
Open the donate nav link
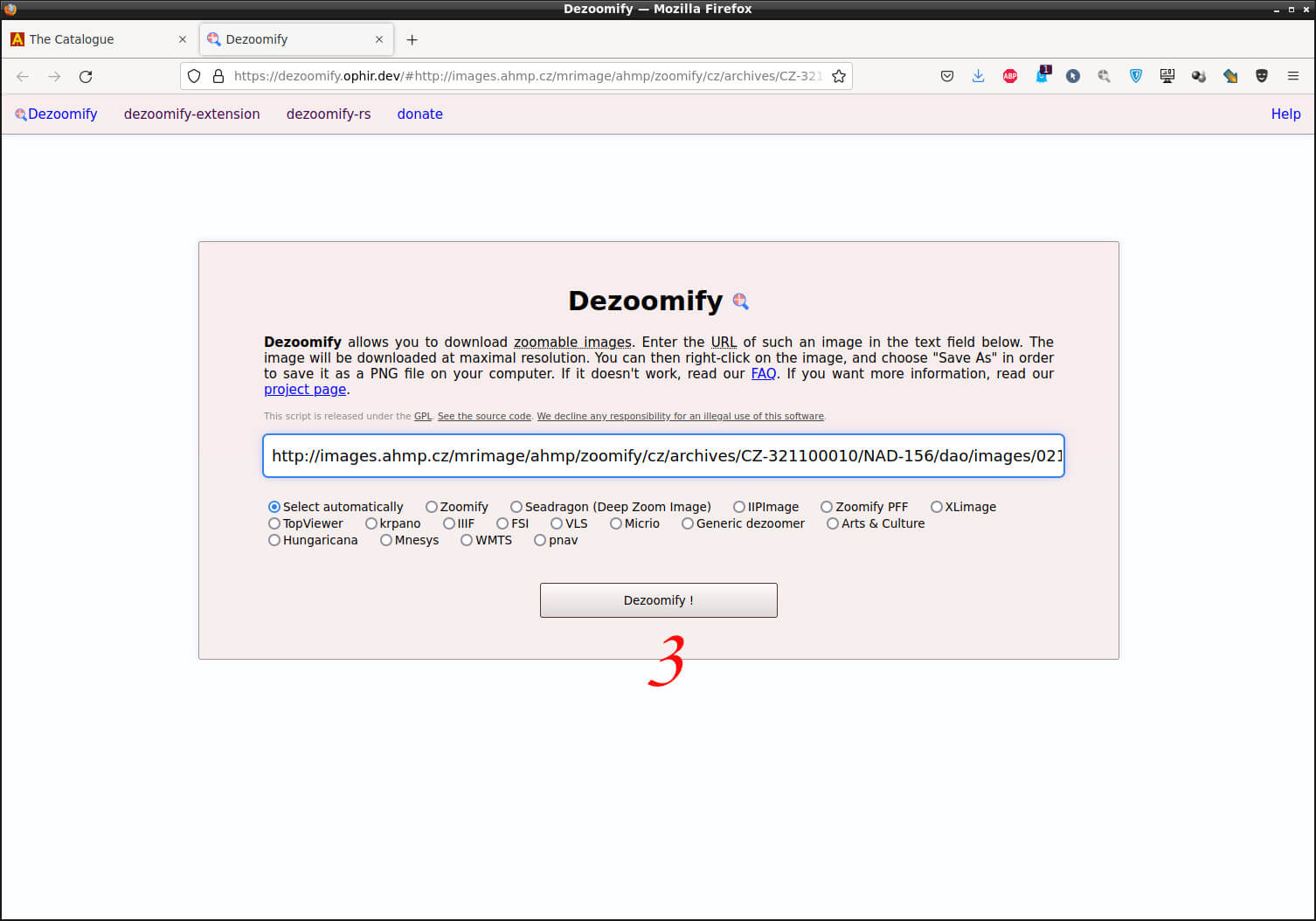420,114
